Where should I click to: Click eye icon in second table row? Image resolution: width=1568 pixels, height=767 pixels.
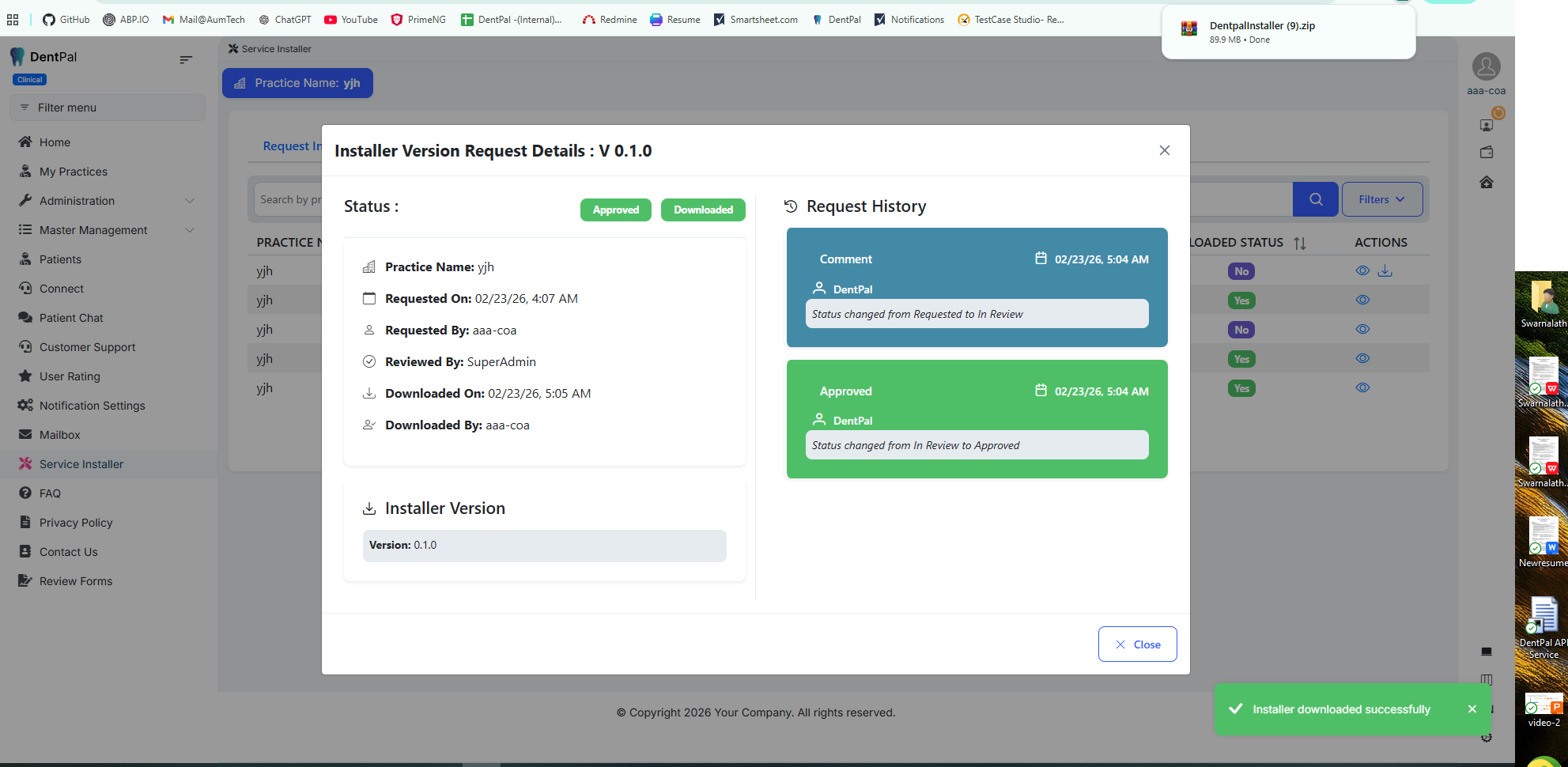1362,300
